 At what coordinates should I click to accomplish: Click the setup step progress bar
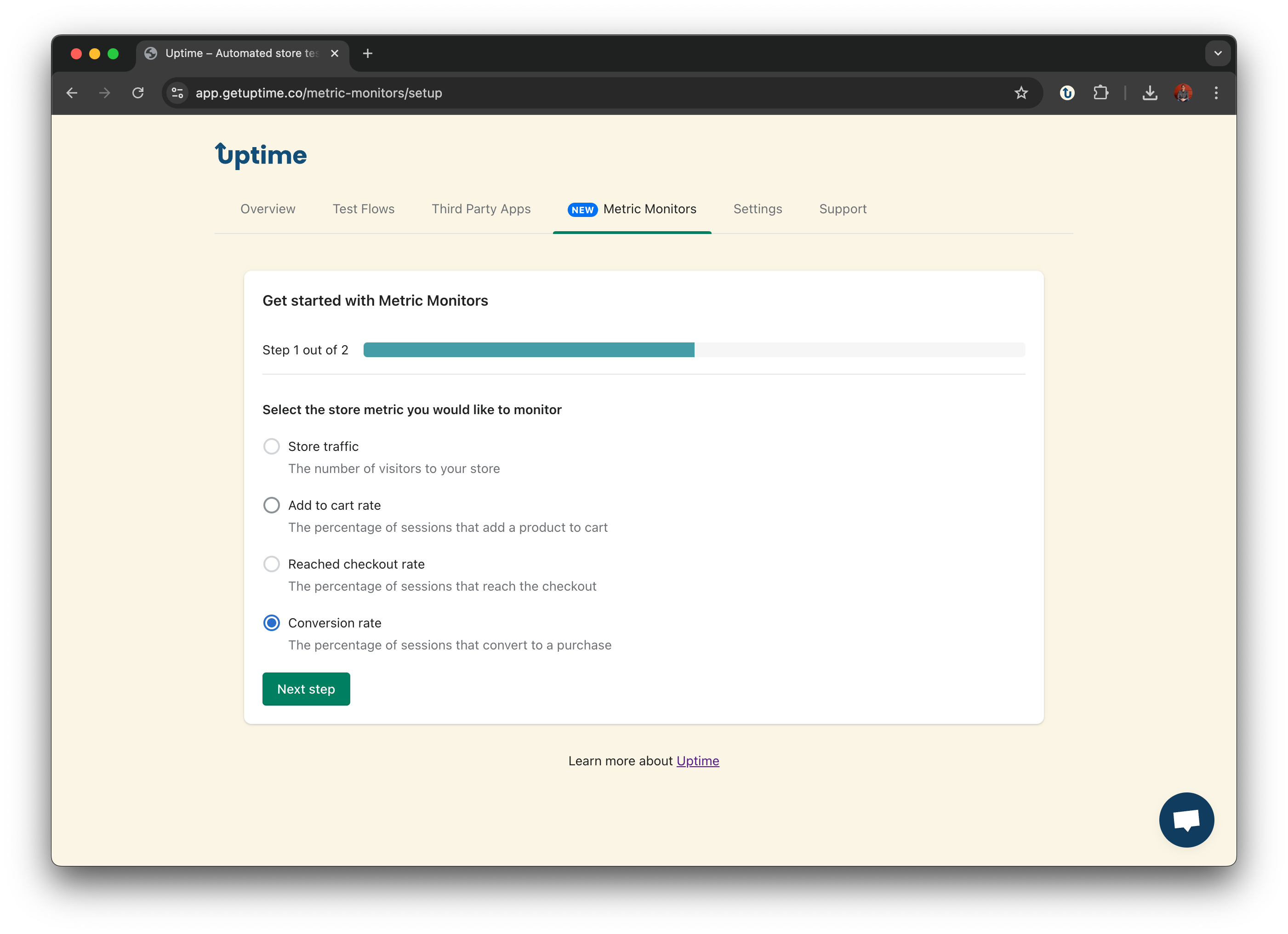(x=694, y=350)
